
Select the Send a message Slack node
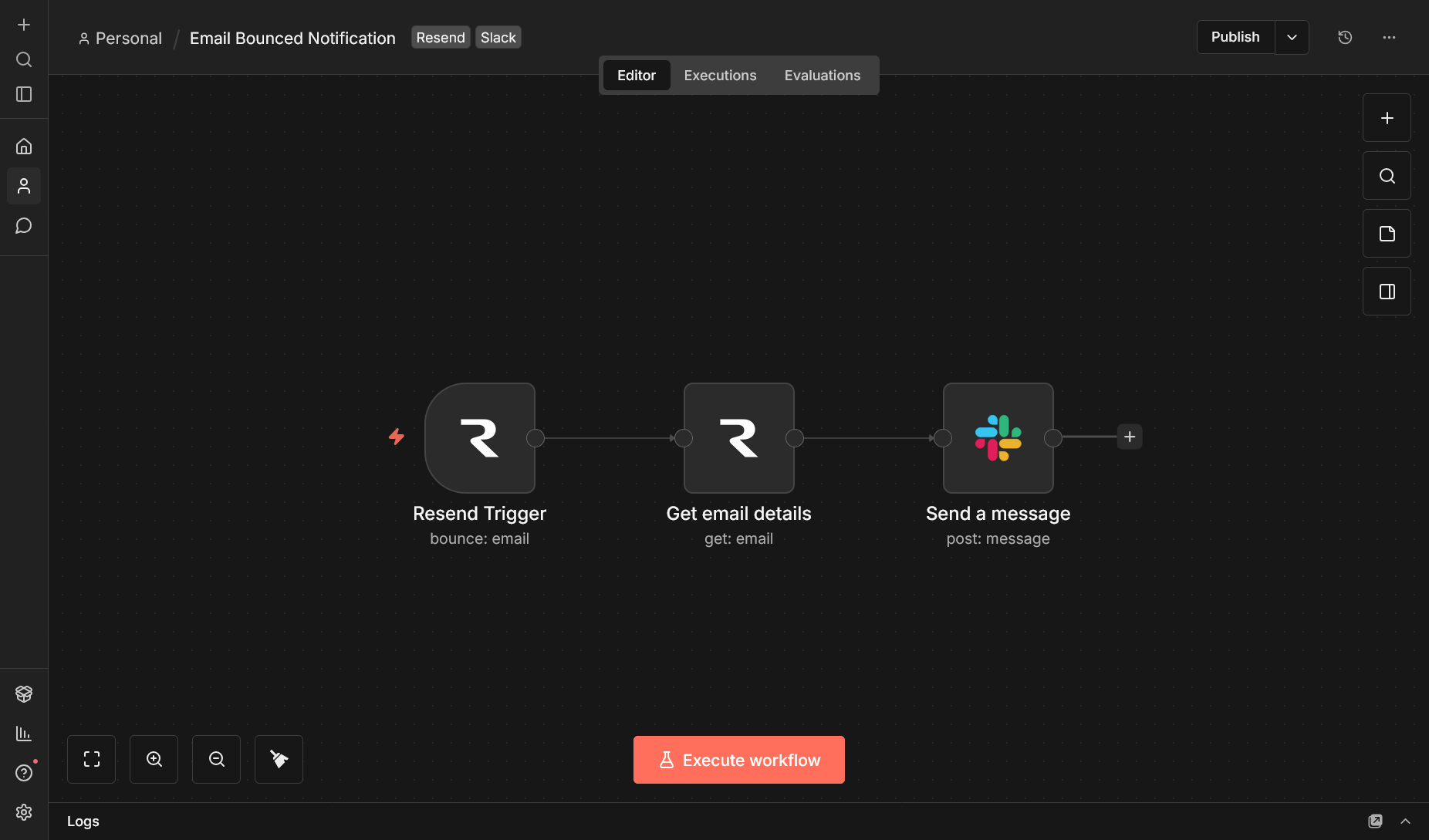[x=998, y=437]
